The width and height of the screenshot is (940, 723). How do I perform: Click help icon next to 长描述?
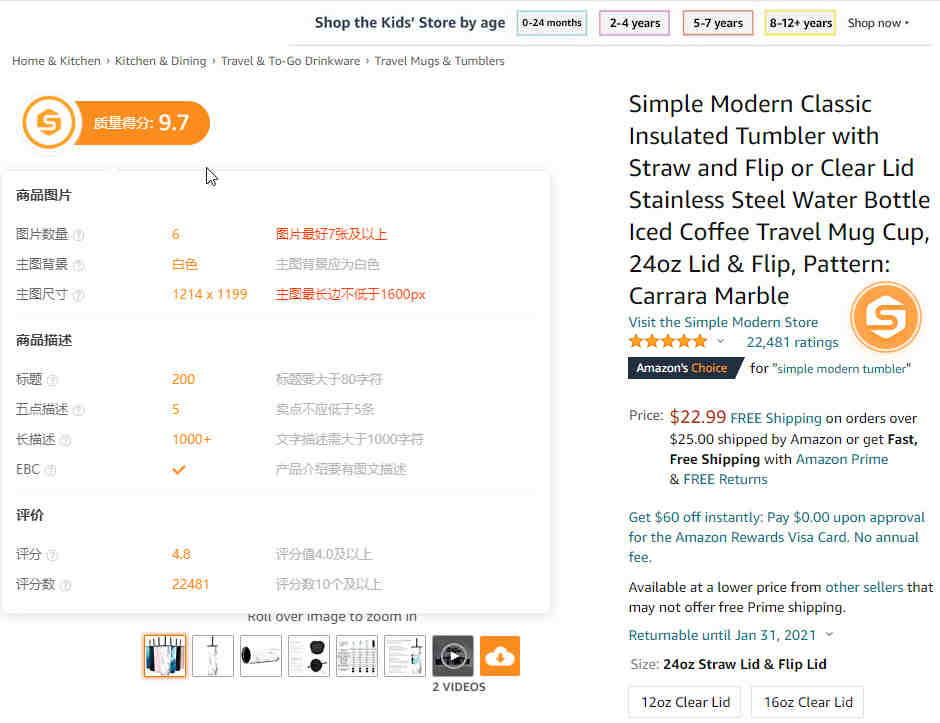[x=65, y=441]
